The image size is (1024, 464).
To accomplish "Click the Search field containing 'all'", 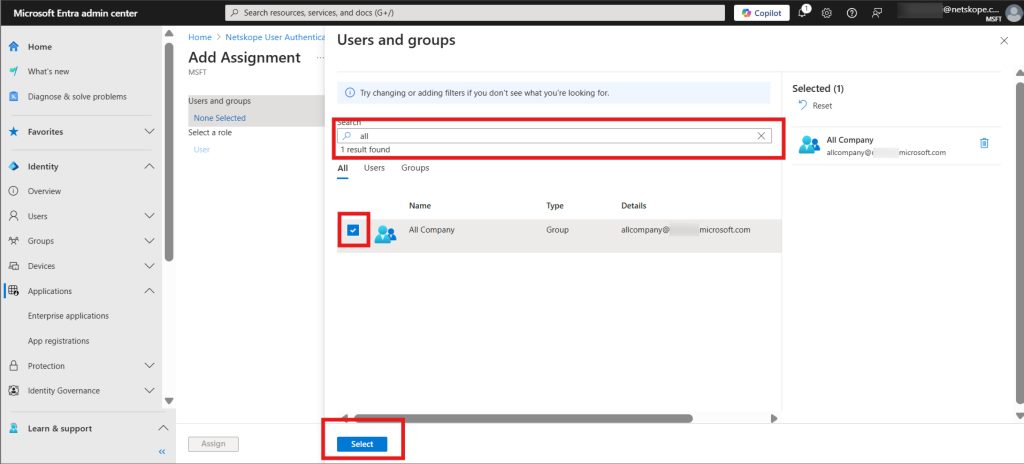I will point(554,136).
